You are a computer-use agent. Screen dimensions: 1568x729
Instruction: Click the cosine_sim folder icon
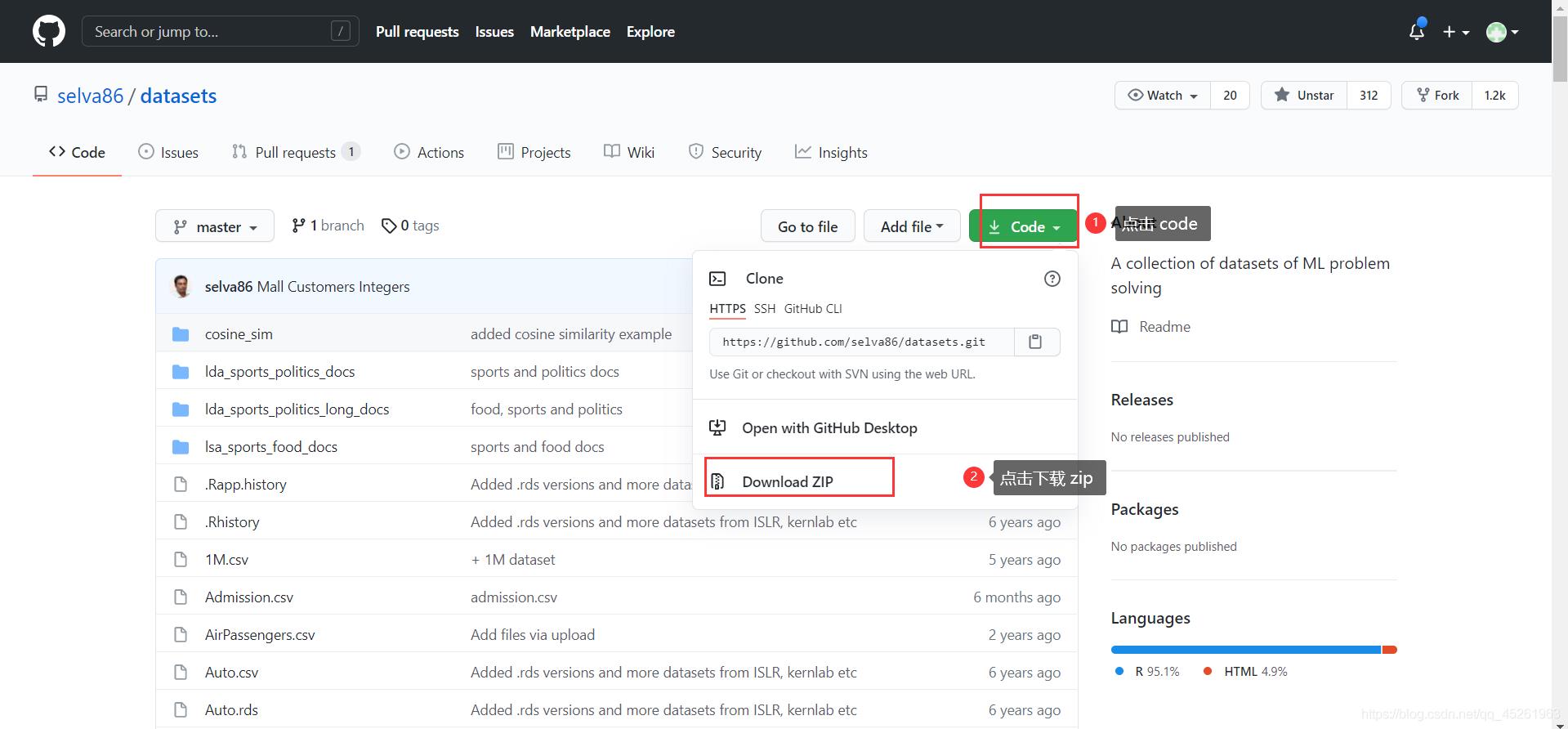click(x=181, y=334)
